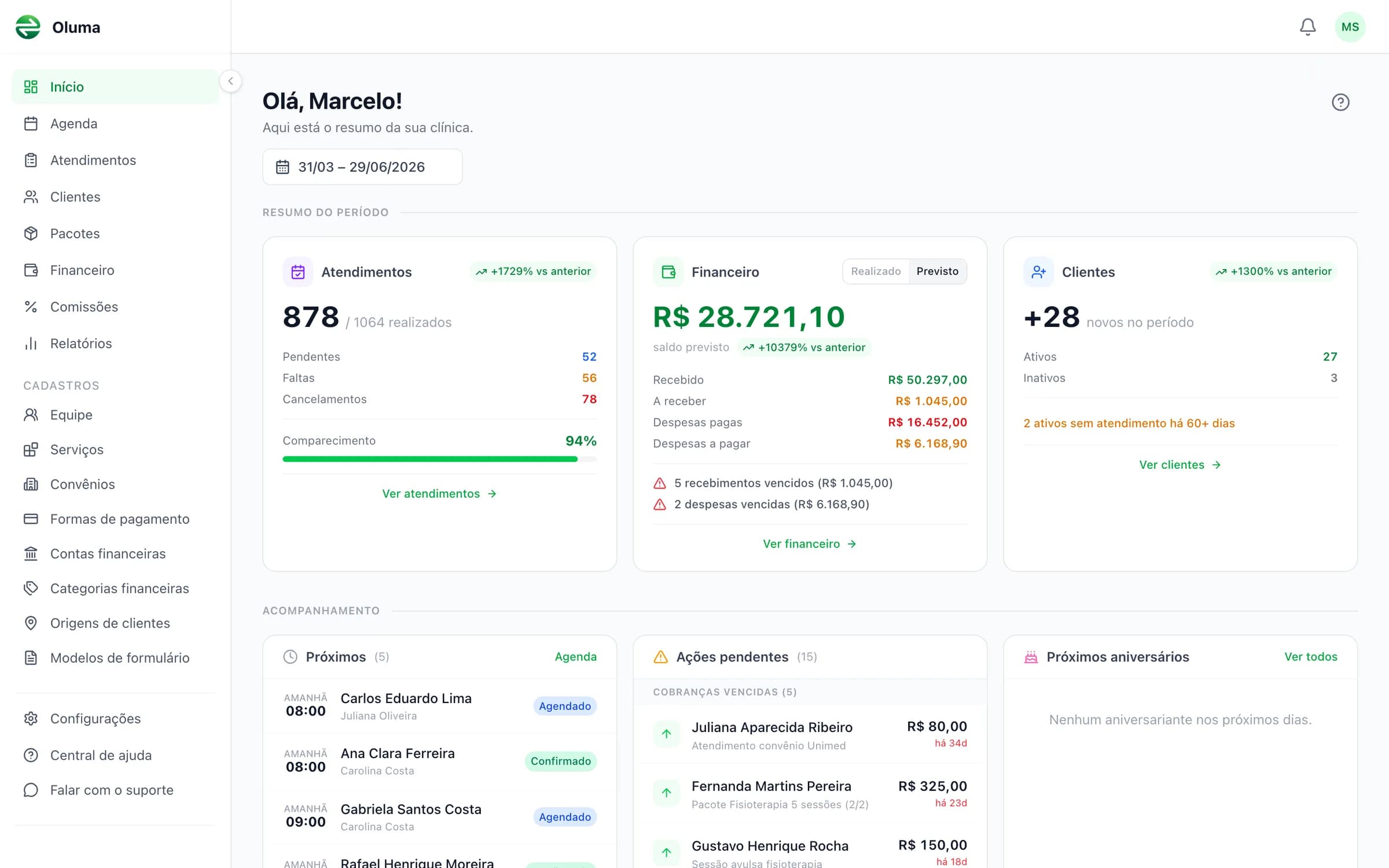Click the Formas de pagamento card icon
This screenshot has height=868, width=1389.
click(x=31, y=519)
